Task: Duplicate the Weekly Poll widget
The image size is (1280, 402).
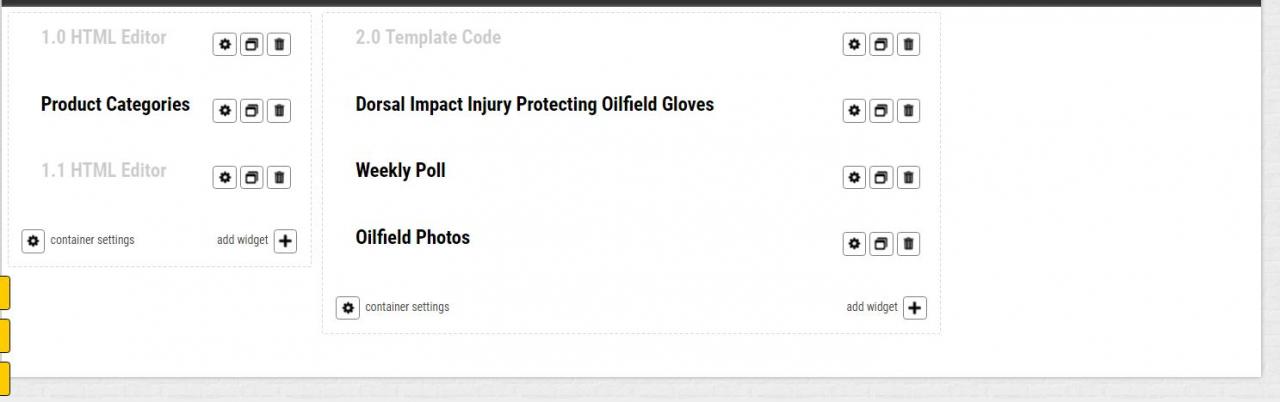Action: 881,178
